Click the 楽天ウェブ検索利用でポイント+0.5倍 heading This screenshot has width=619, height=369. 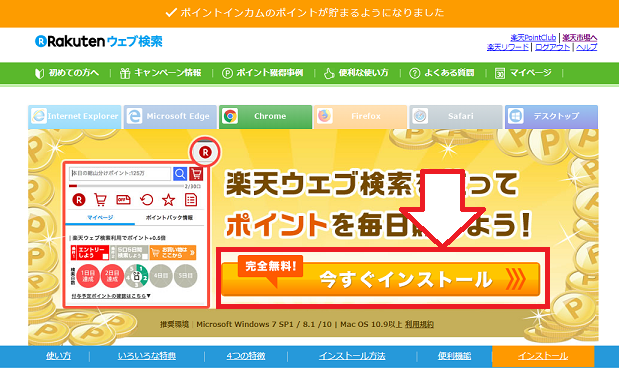pyautogui.click(x=119, y=238)
